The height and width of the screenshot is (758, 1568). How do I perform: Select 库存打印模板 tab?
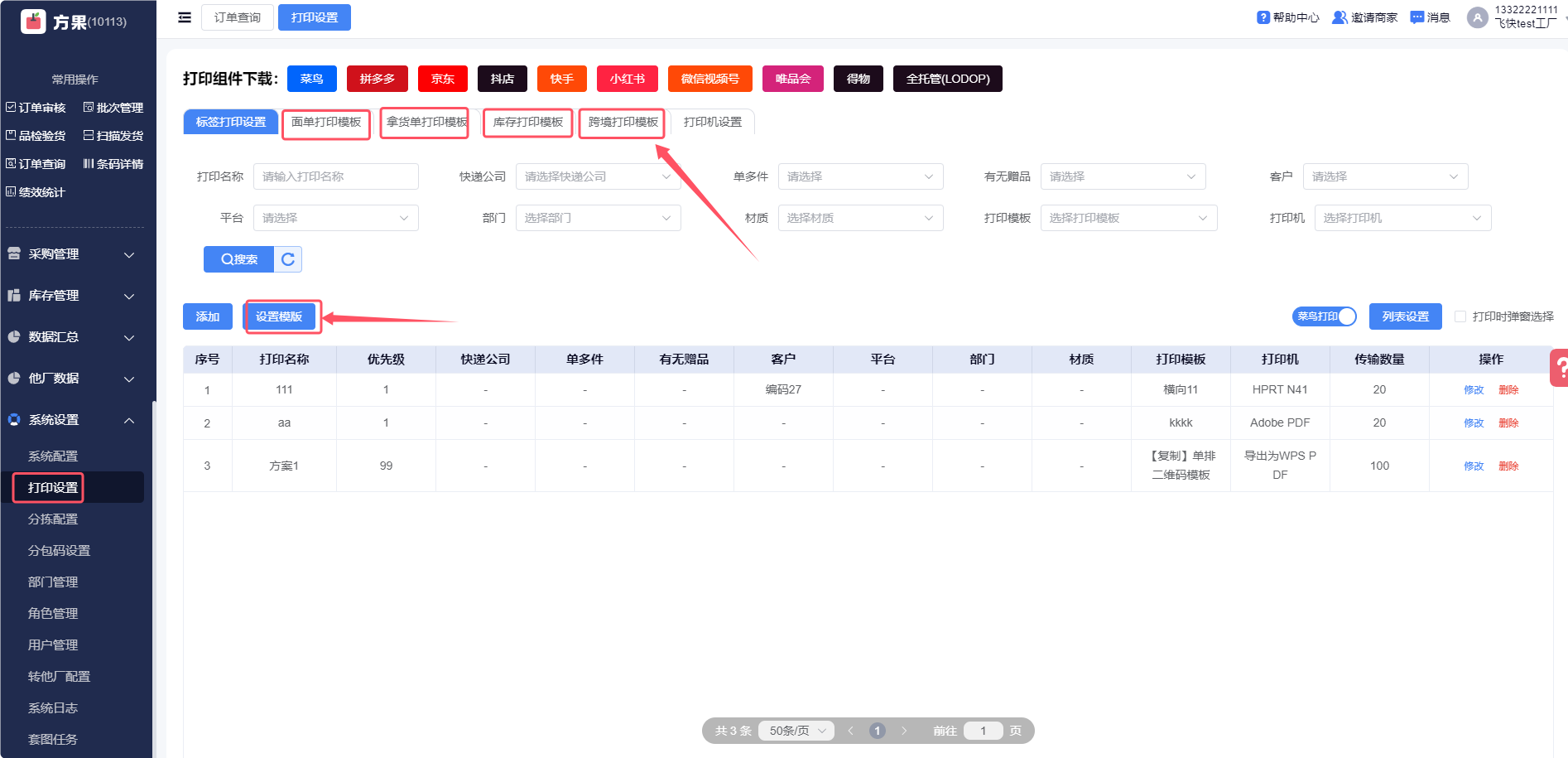(528, 123)
